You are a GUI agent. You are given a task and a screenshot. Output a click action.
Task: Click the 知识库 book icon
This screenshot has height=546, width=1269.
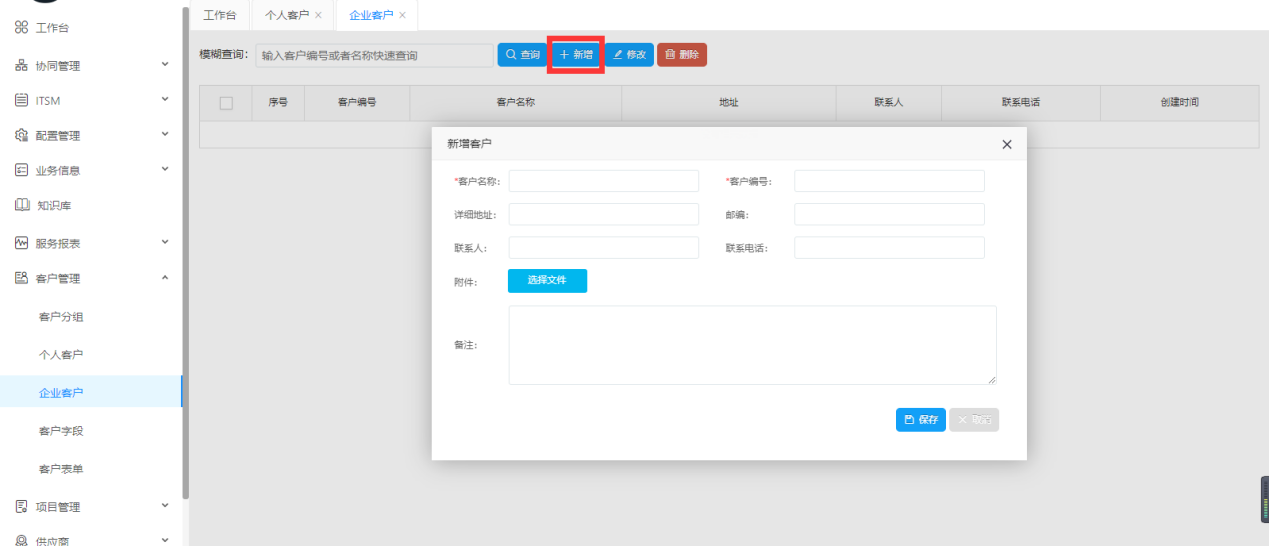point(21,206)
